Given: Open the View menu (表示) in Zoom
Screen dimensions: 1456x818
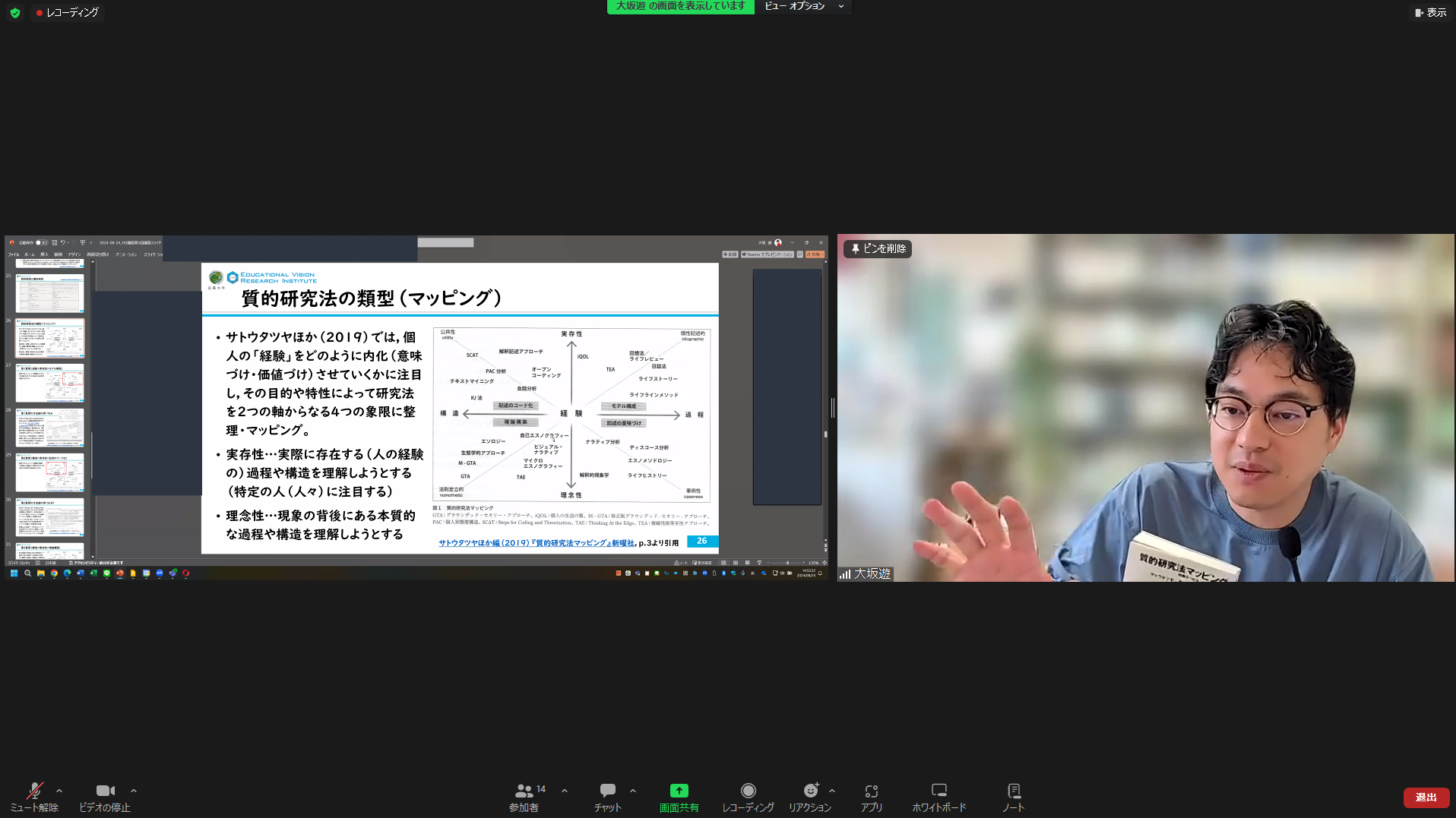Looking at the screenshot, I should 1429,12.
